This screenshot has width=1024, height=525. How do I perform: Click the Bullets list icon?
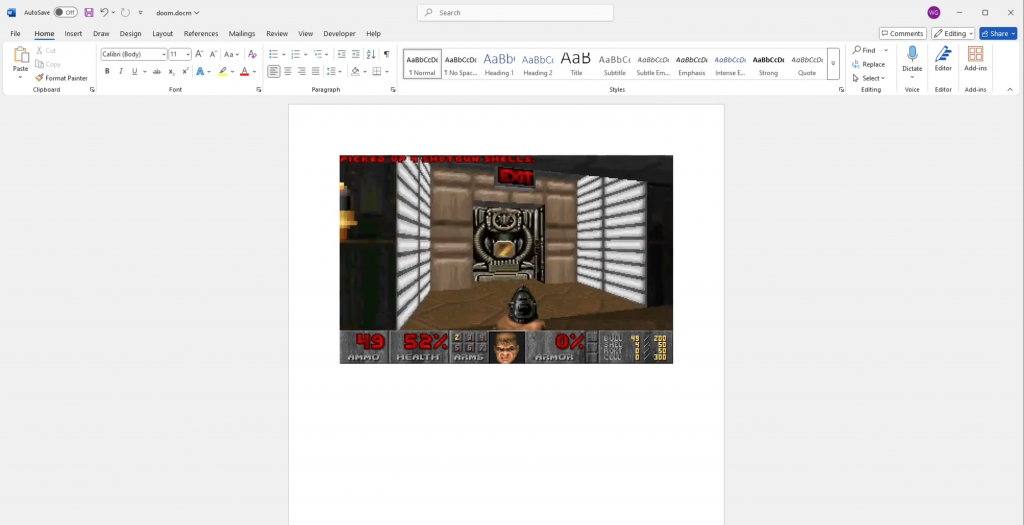(274, 54)
